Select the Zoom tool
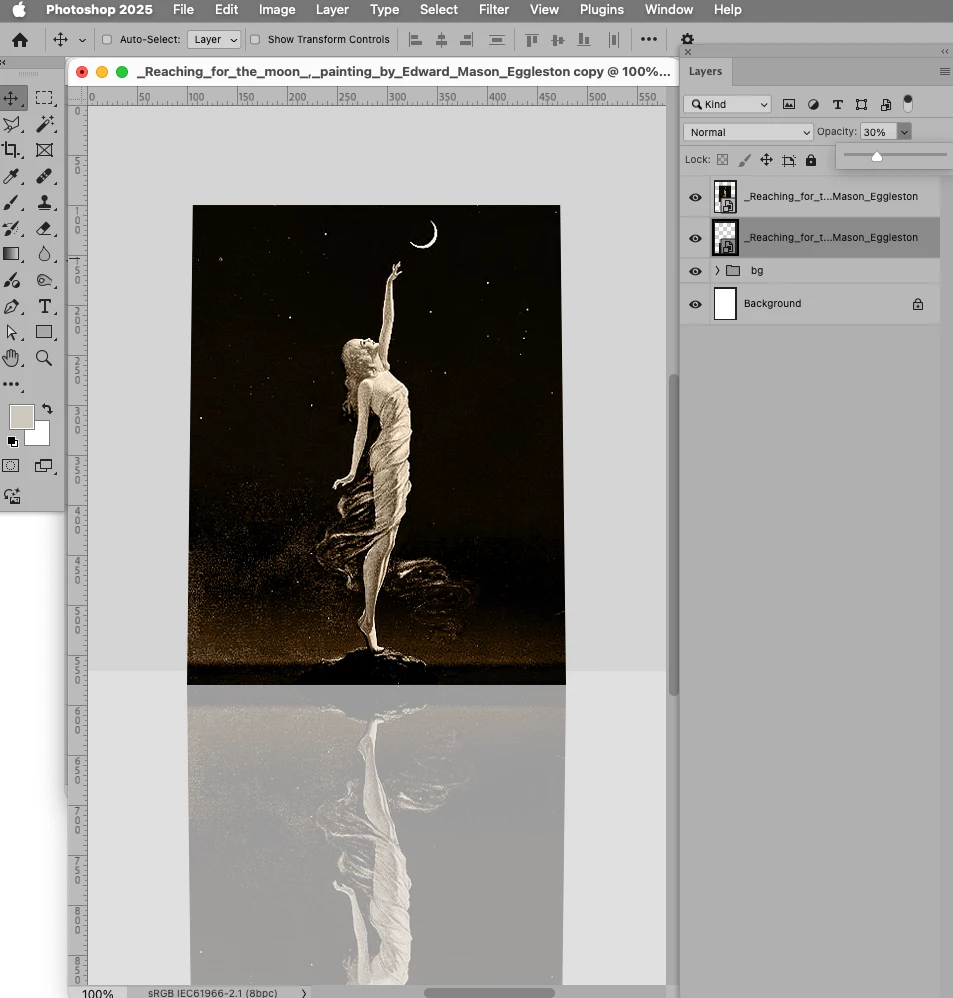This screenshot has width=953, height=998. tap(44, 358)
